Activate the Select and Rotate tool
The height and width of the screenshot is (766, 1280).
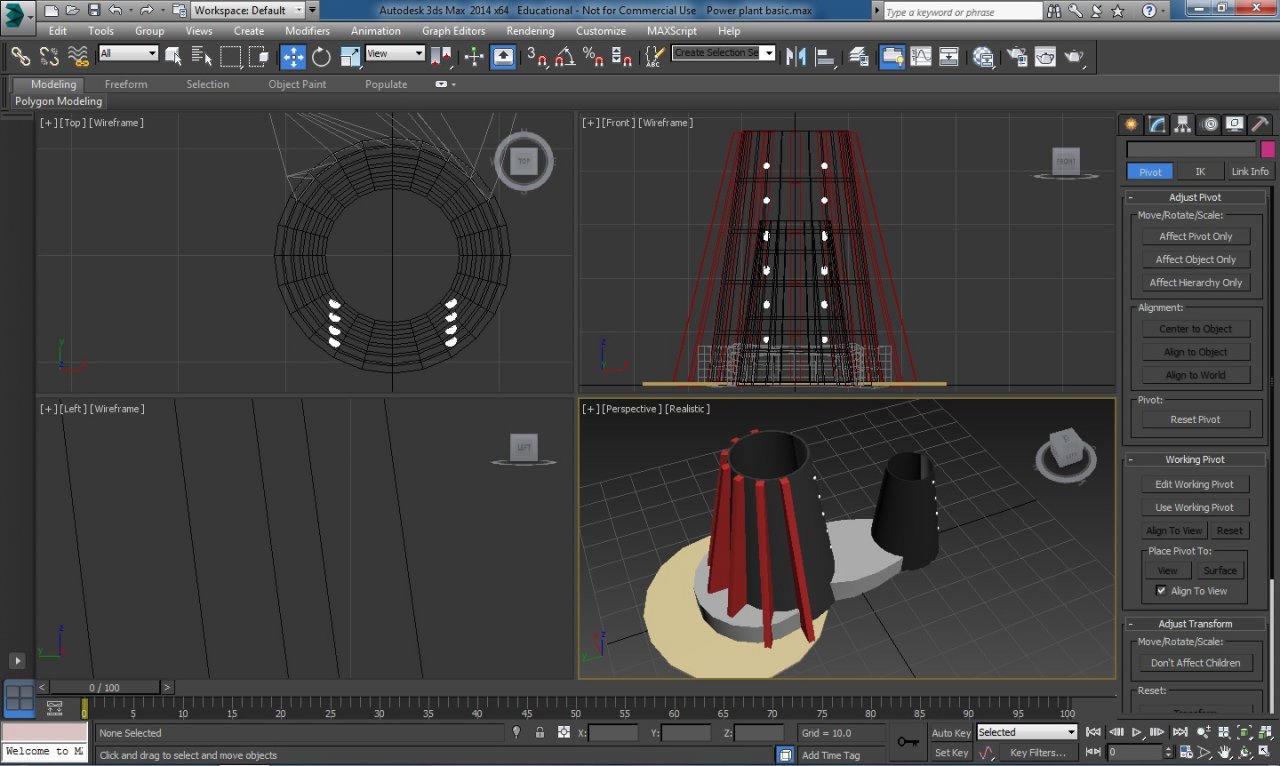click(321, 57)
